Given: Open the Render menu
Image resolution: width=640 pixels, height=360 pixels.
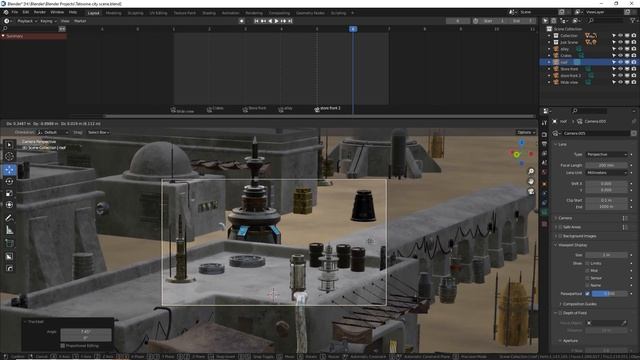Looking at the screenshot, I should point(40,12).
